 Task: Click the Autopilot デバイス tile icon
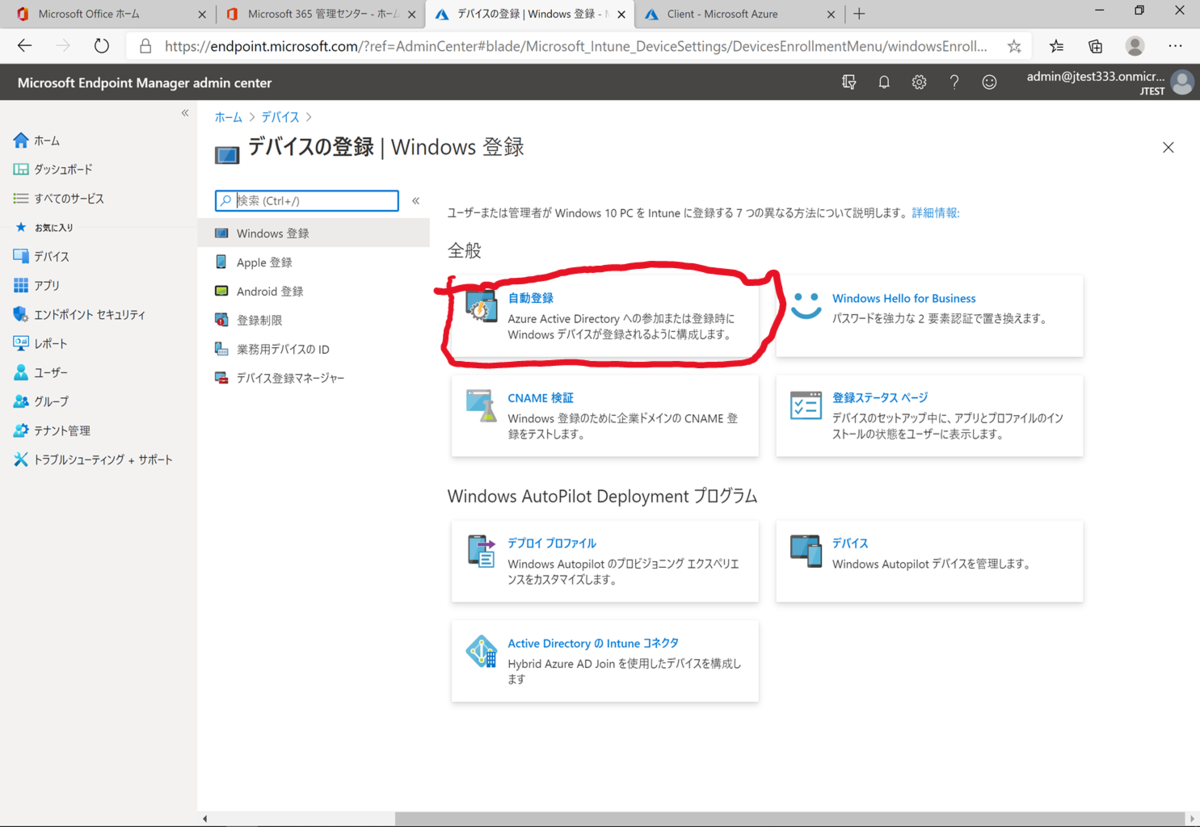(x=806, y=551)
